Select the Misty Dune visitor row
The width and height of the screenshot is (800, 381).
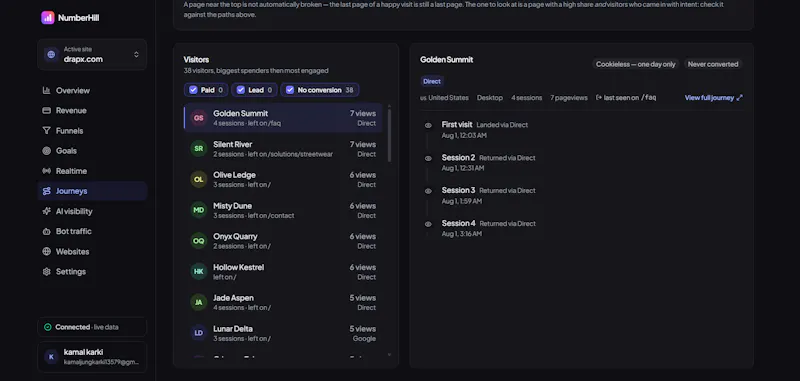pyautogui.click(x=283, y=210)
